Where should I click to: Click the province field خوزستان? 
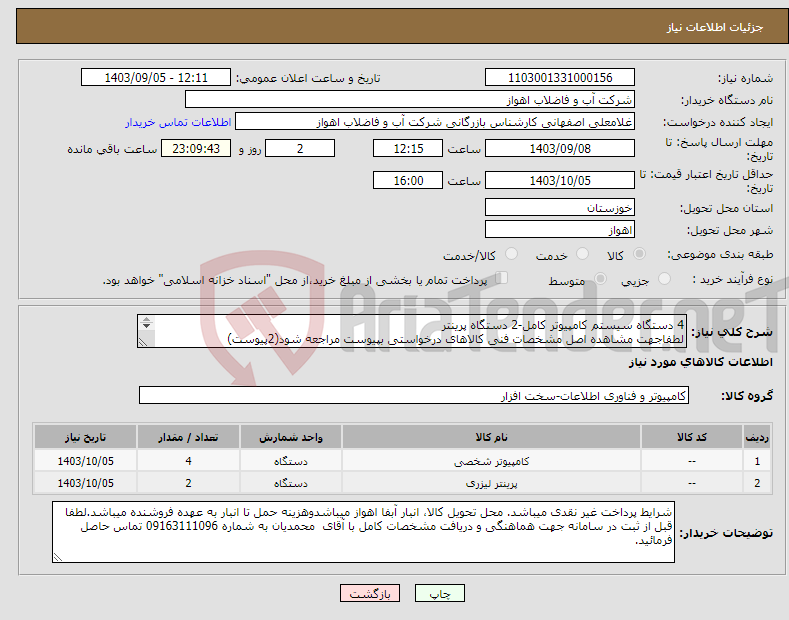pyautogui.click(x=560, y=207)
